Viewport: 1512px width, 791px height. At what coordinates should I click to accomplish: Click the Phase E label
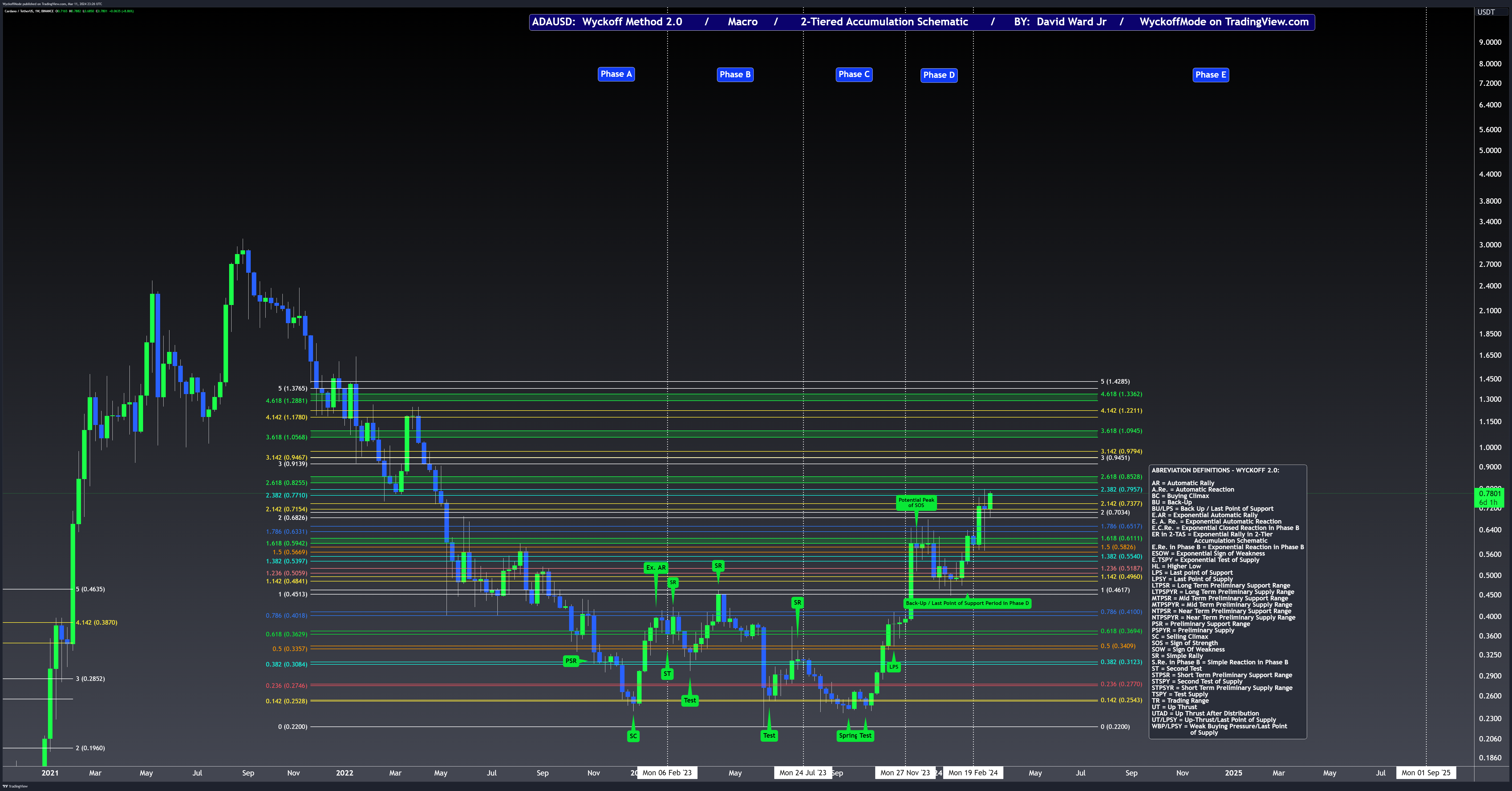(1211, 75)
